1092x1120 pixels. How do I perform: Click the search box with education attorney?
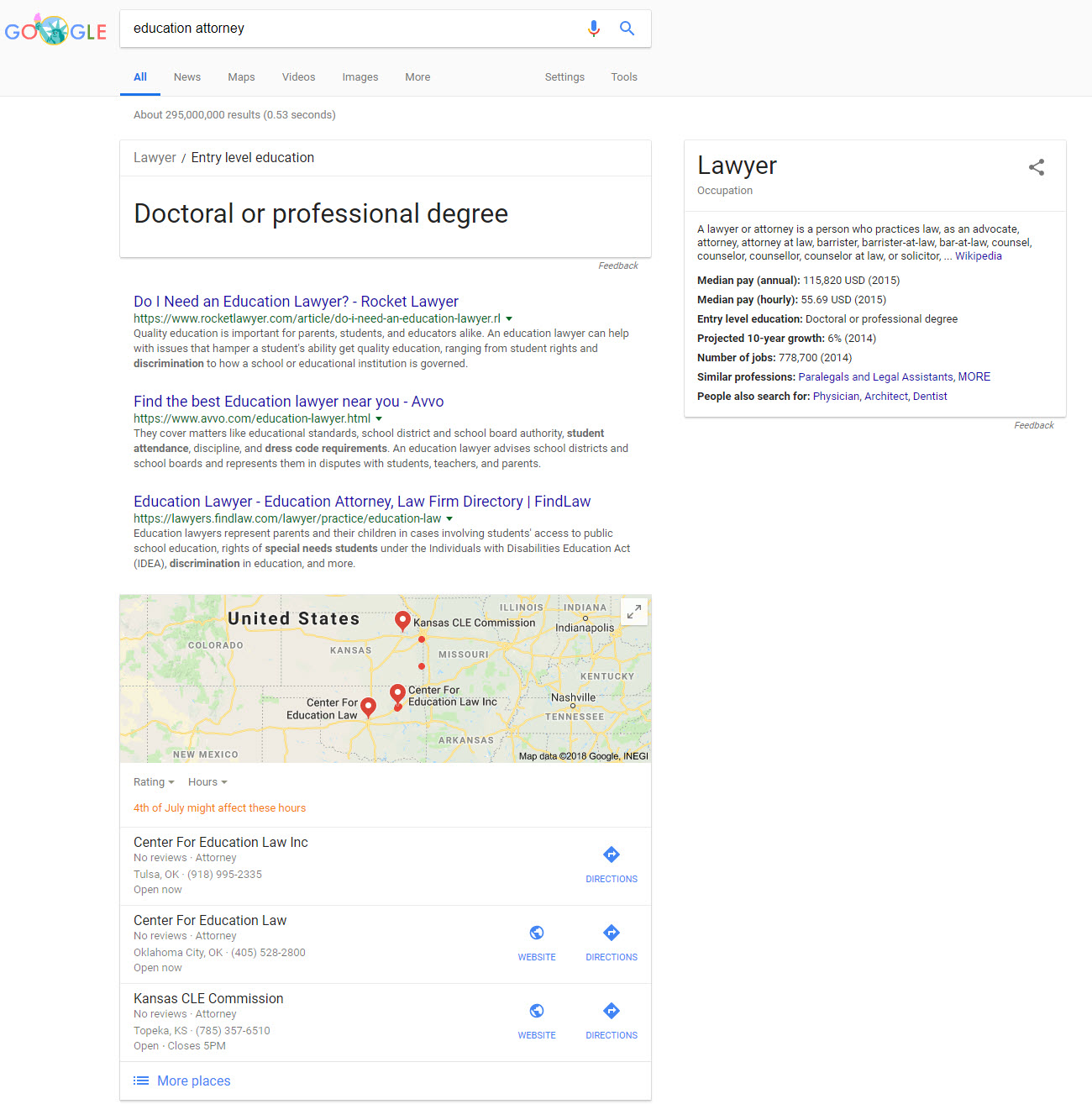click(353, 29)
